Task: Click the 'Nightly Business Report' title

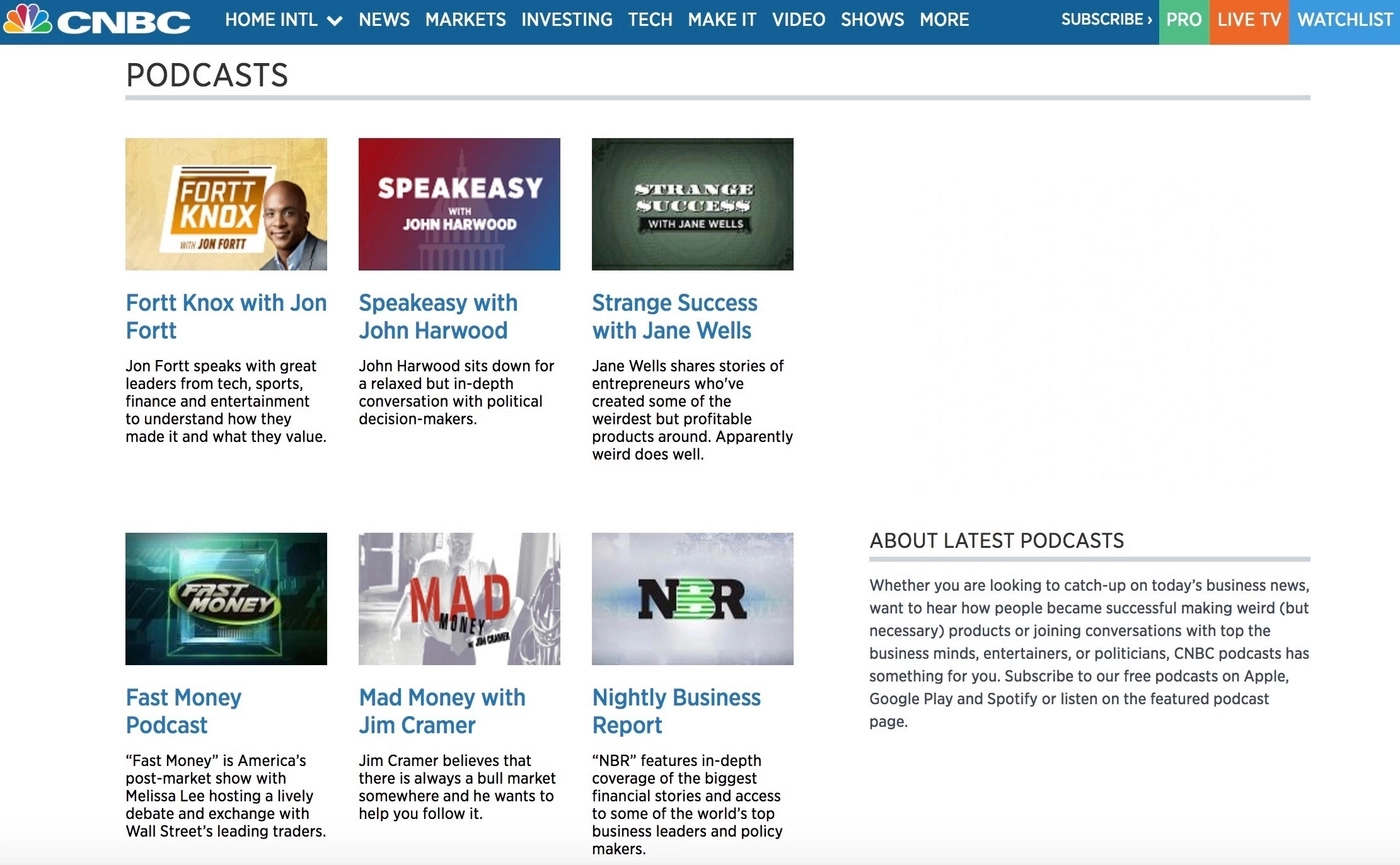Action: pyautogui.click(x=676, y=711)
